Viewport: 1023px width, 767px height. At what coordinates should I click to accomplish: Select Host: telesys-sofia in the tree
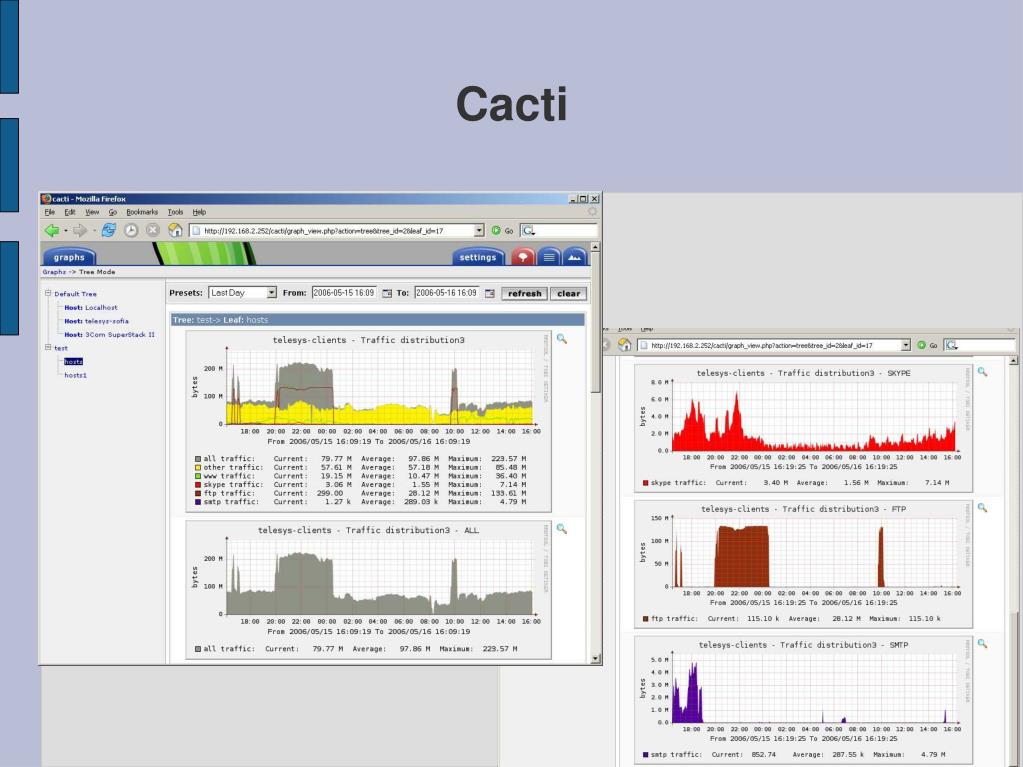pos(97,321)
